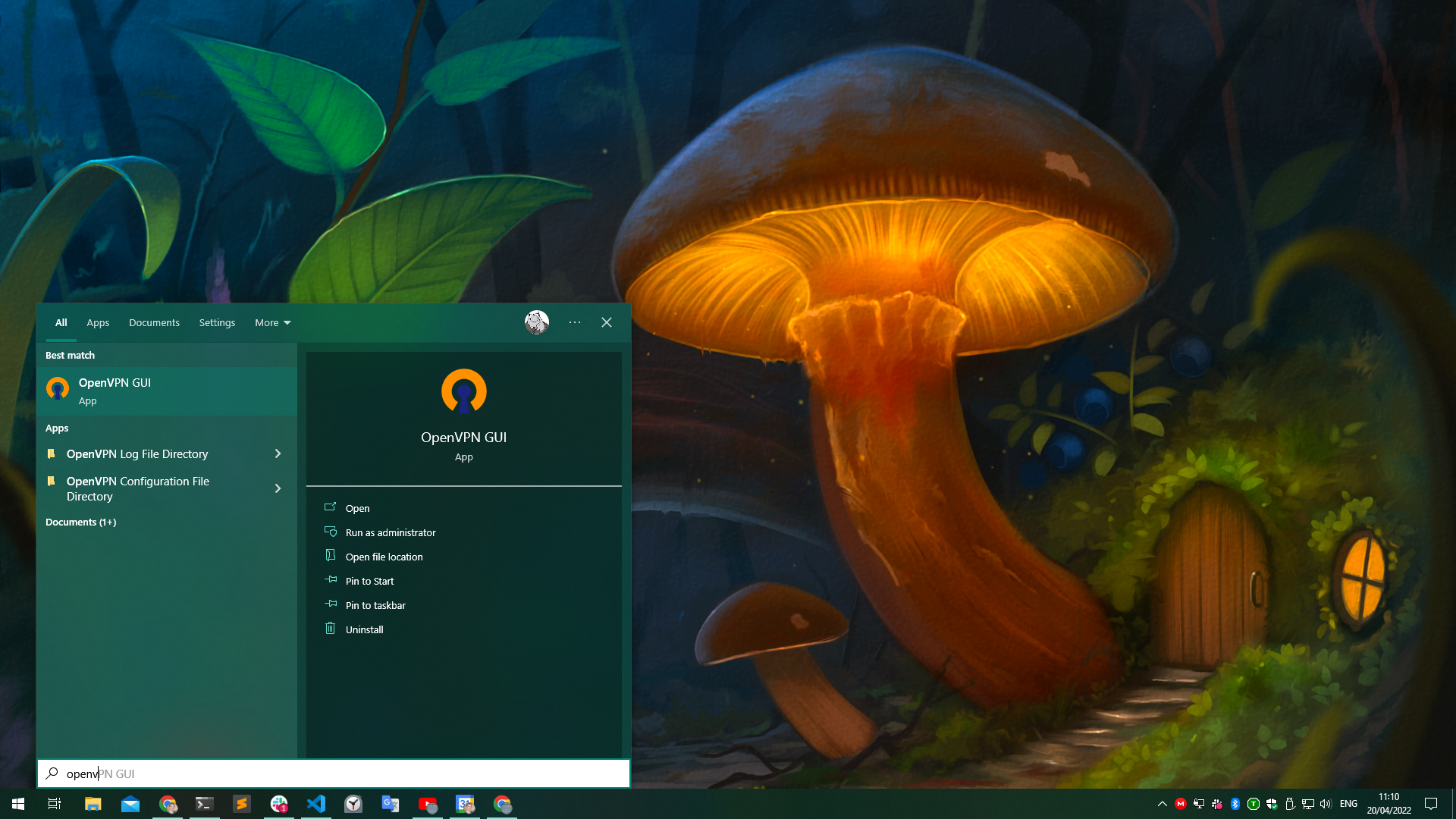Open Visual Studio Code from taskbar
This screenshot has height=819, width=1456.
tap(316, 804)
